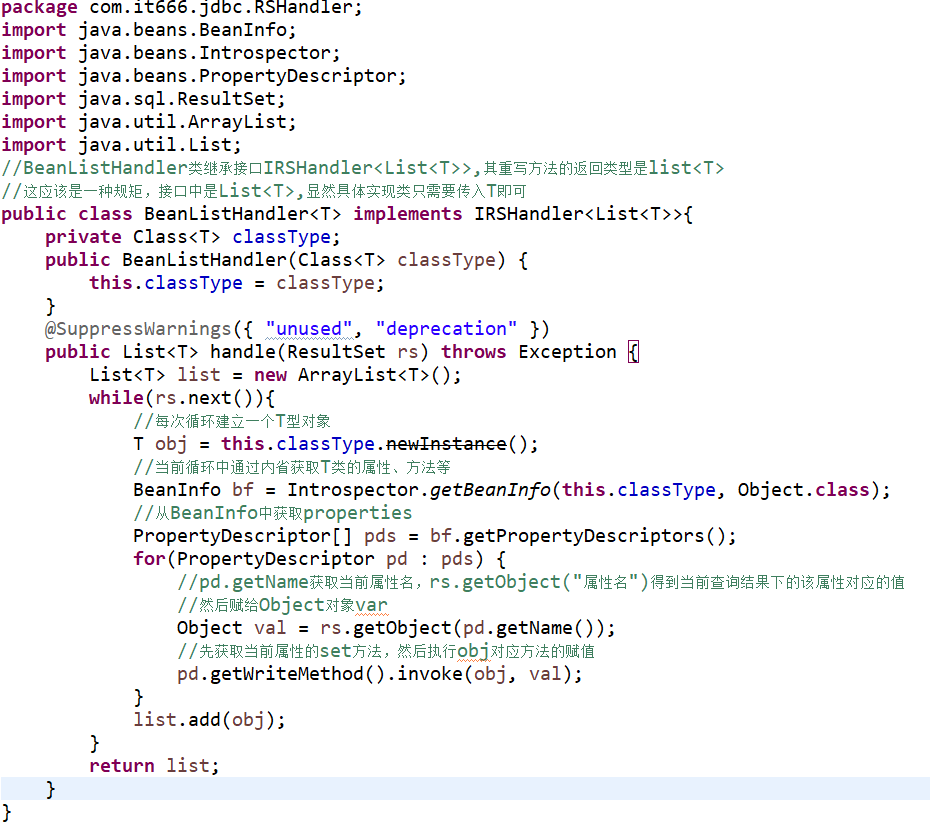Click the return list statement
Screen dimensions: 930x830
pos(155,765)
